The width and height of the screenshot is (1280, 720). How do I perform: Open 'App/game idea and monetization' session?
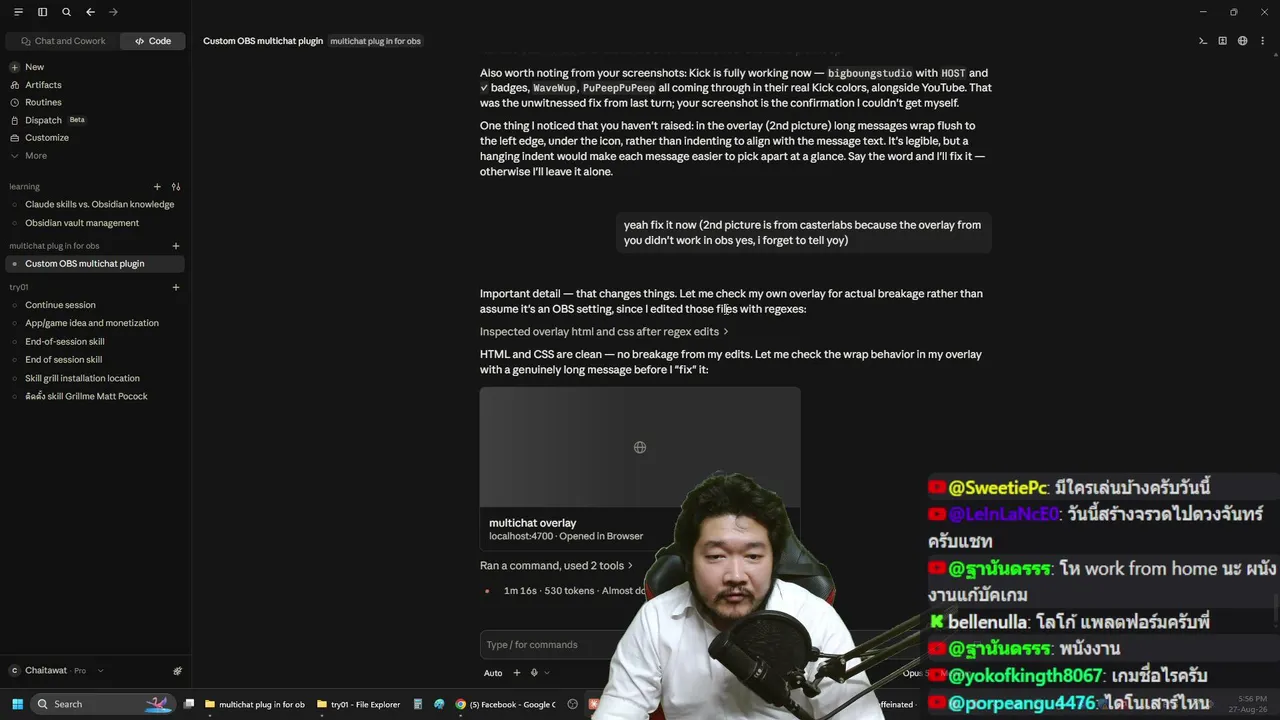[92, 323]
